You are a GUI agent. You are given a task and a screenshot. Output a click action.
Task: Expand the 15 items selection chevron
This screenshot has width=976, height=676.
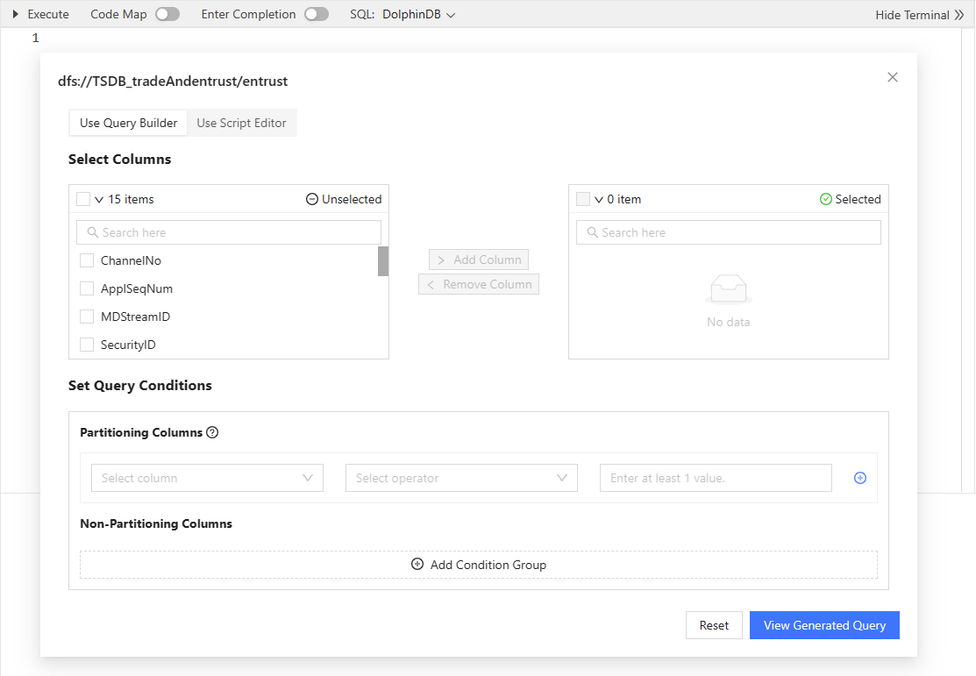[x=99, y=200]
